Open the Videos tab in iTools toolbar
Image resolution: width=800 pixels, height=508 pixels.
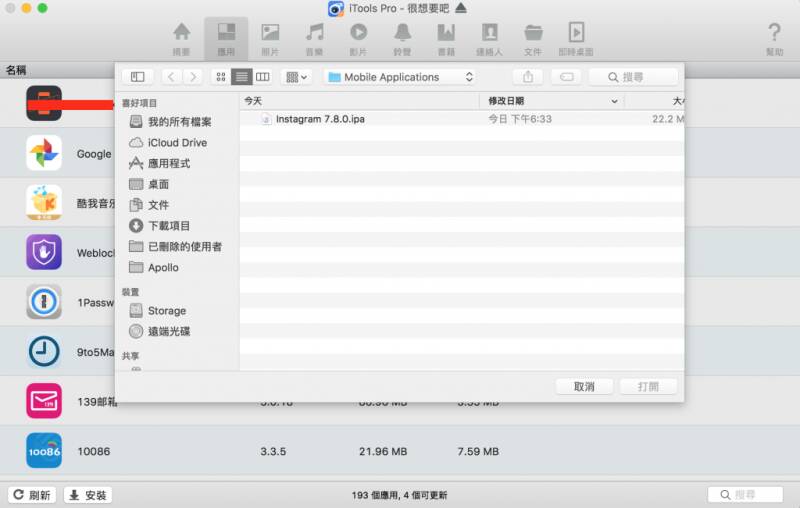click(x=358, y=39)
